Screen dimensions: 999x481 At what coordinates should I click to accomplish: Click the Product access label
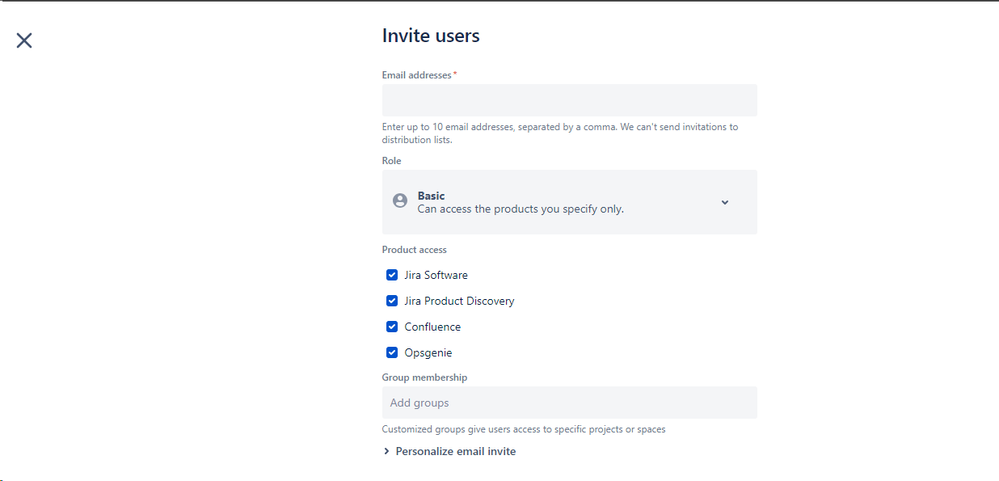coord(414,250)
